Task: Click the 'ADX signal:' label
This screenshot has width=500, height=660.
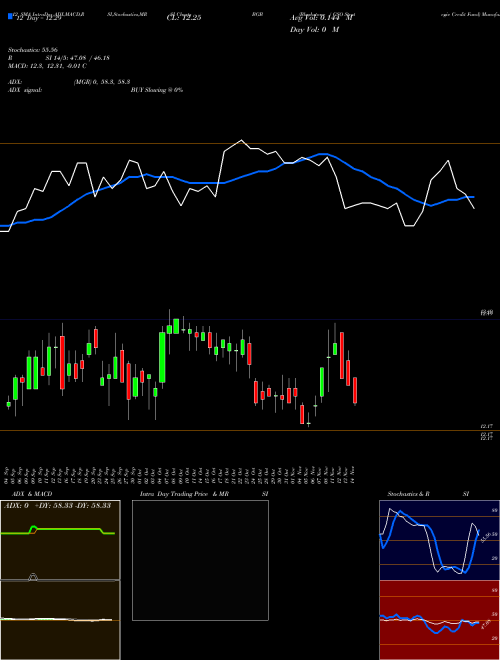Action: [25, 90]
